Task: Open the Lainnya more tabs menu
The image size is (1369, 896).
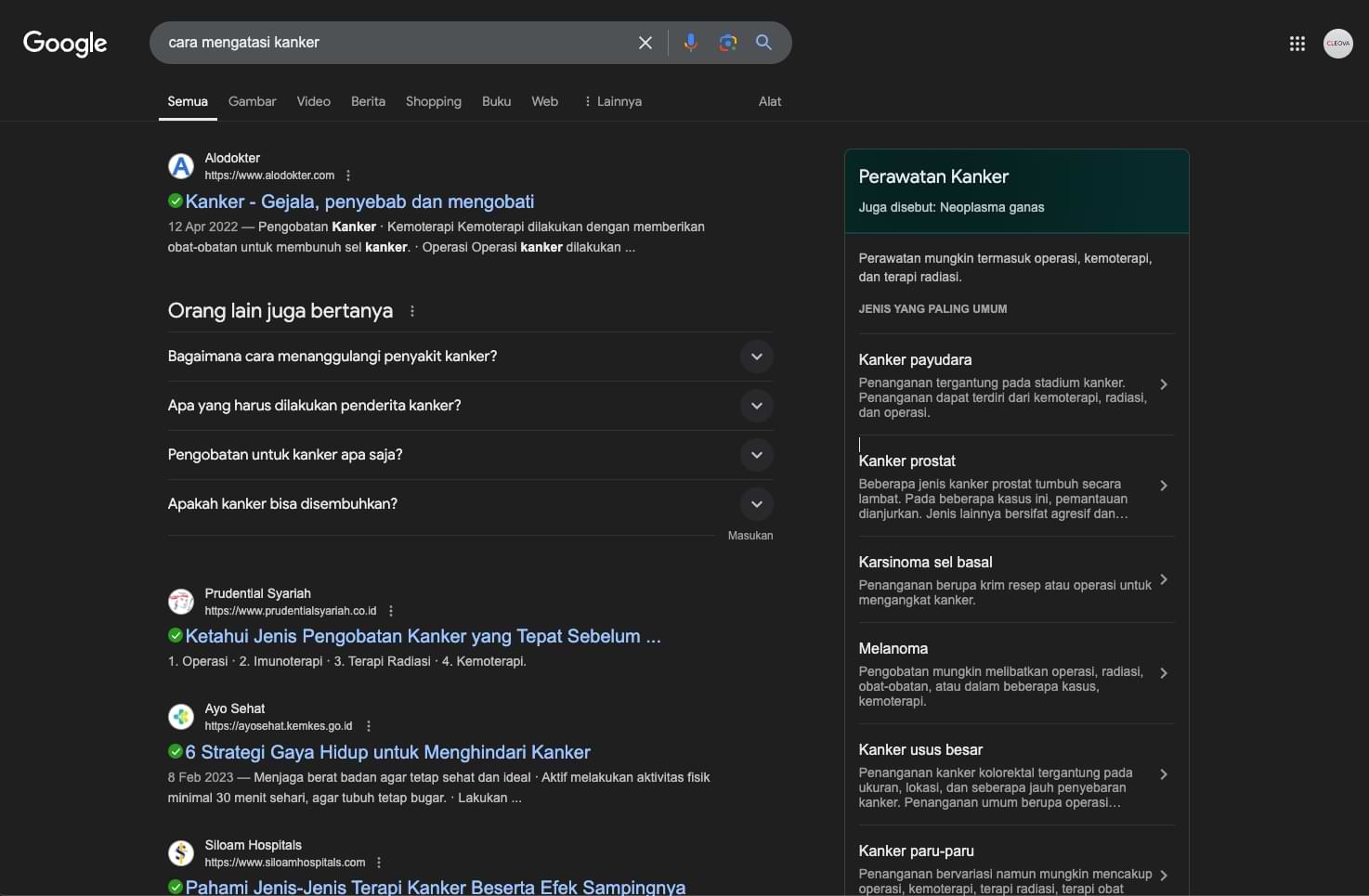Action: 613,101
